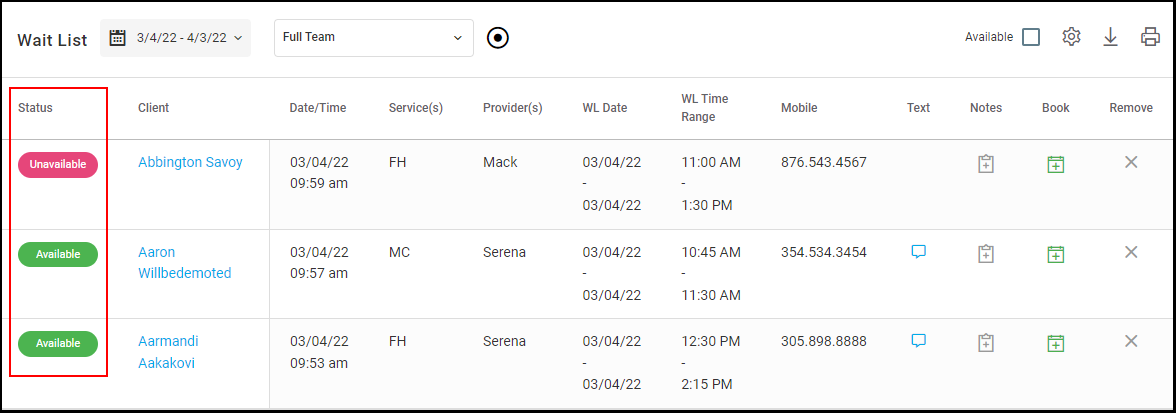Tick the Available checkbox
1176x413 pixels.
pyautogui.click(x=1030, y=37)
